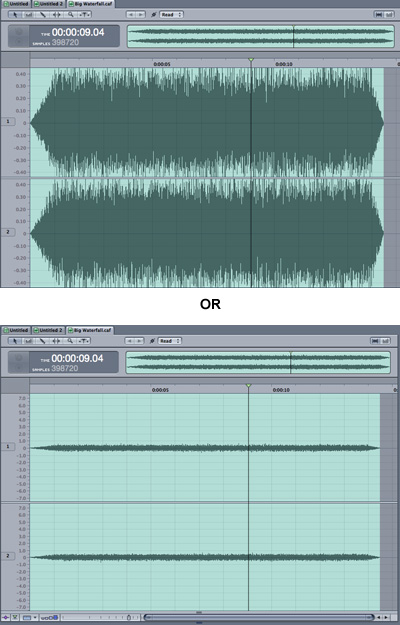The image size is (400, 625).
Task: Click the automation icon beside lower Read menu
Action: tap(152, 341)
